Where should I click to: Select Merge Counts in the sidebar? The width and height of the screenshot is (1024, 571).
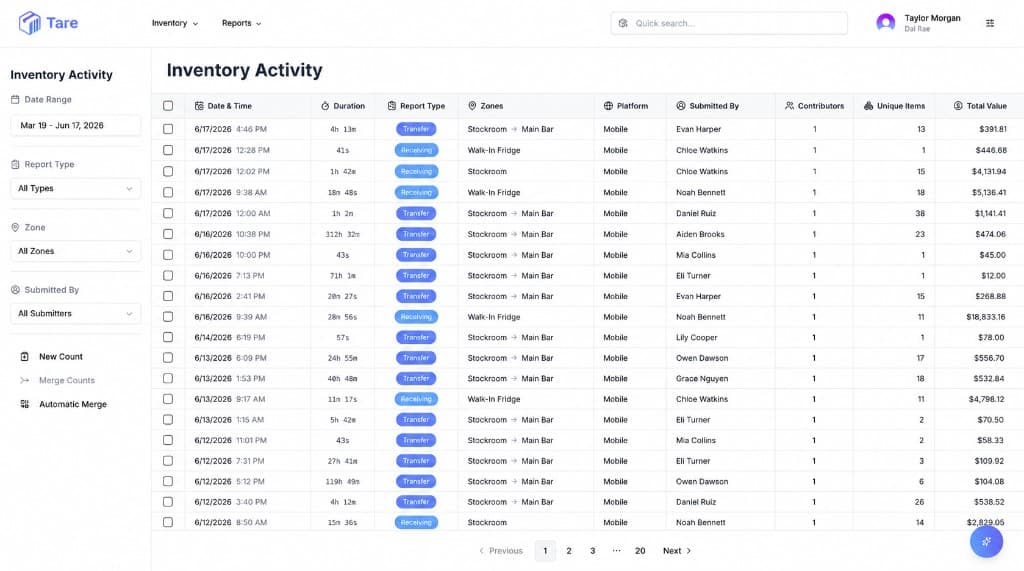(67, 380)
